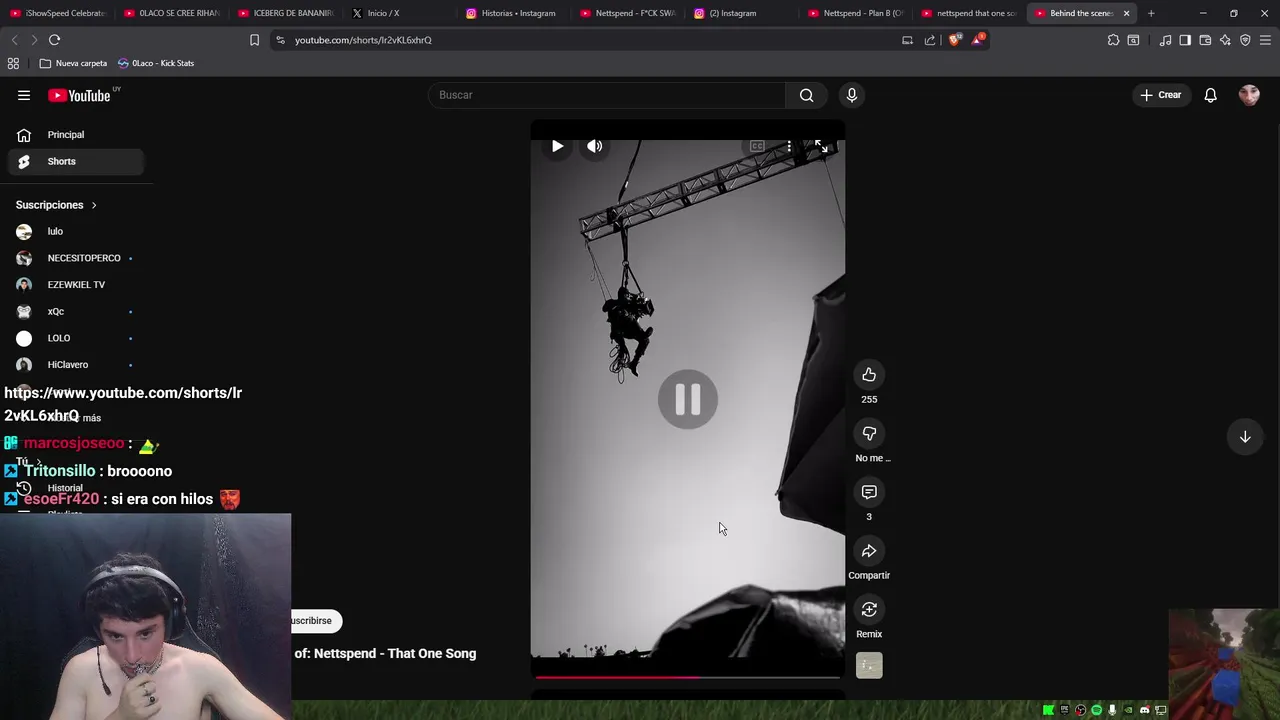This screenshot has width=1280, height=720.
Task: Open the YouTube hamburger guide menu
Action: [24, 95]
